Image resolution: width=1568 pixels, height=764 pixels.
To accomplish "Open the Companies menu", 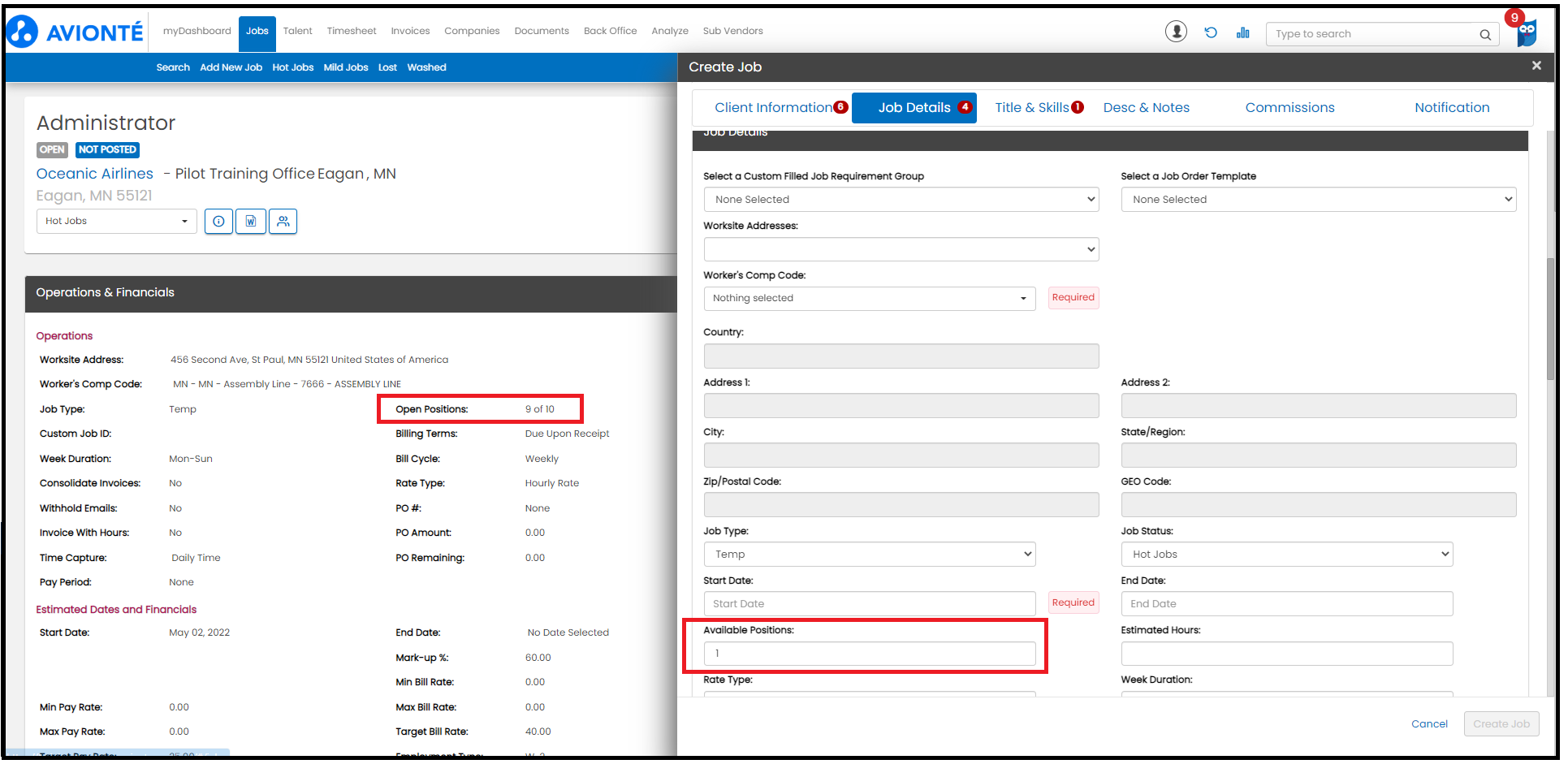I will (x=472, y=31).
